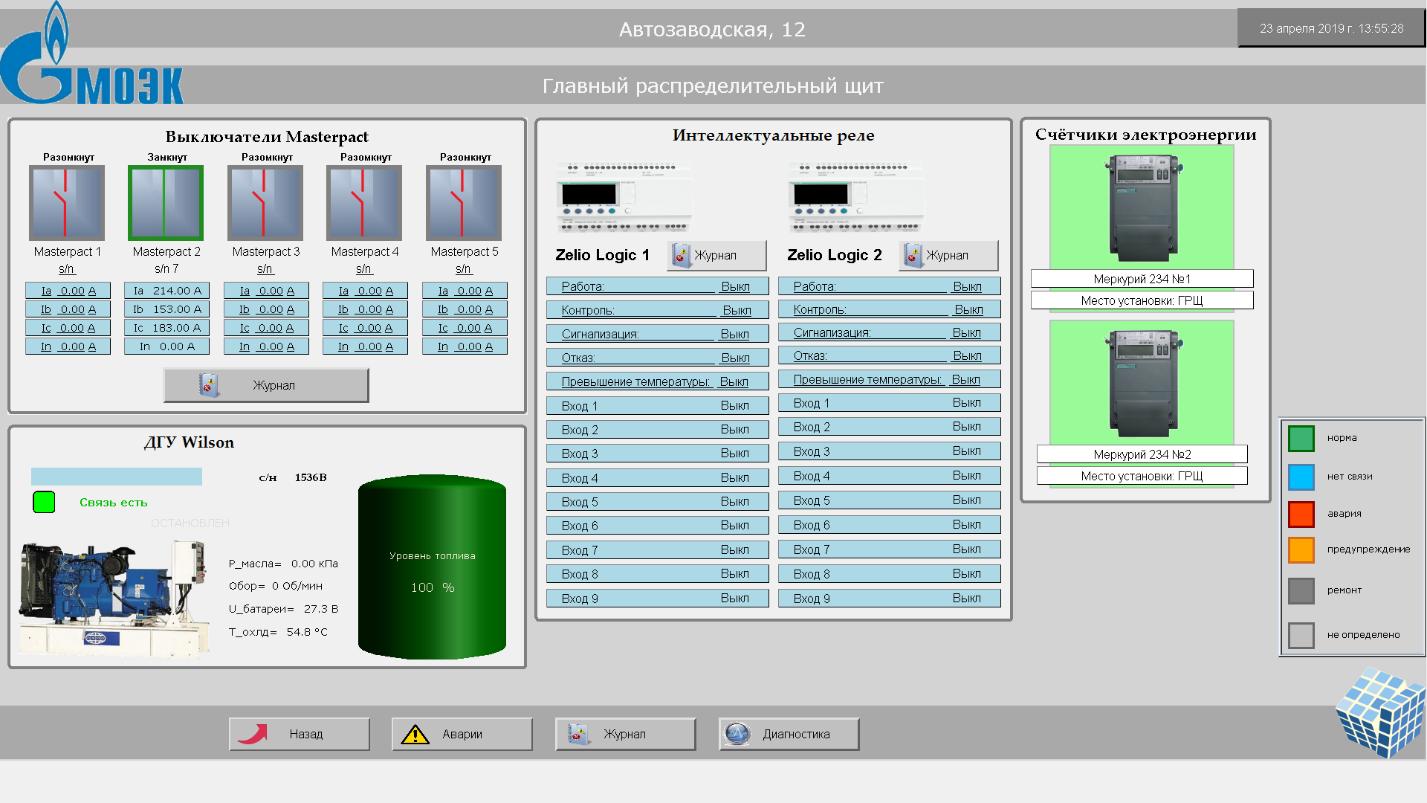
Task: Click Zelio Logic 1 Вход 9 row
Action: pyautogui.click(x=658, y=599)
